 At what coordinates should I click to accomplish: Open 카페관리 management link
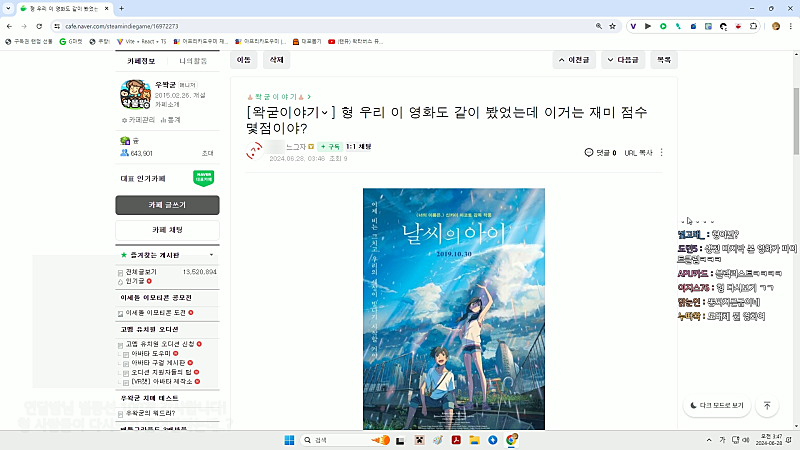tap(138, 120)
